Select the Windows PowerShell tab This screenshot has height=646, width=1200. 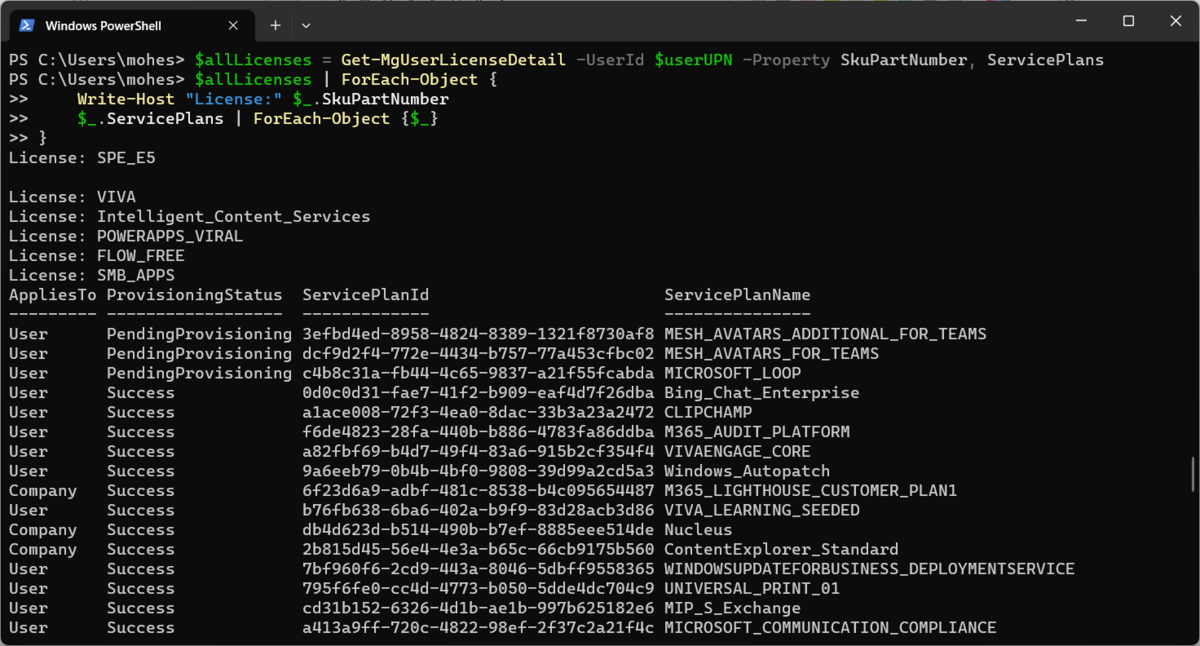tap(130, 25)
